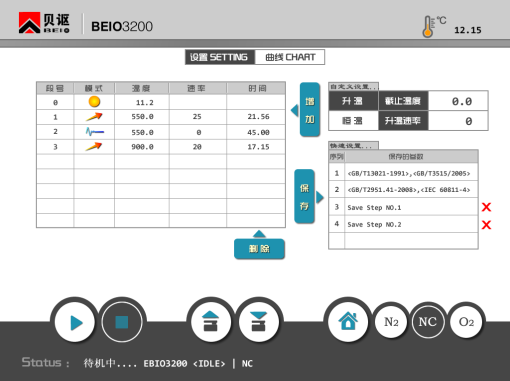This screenshot has height=381, width=510.
Task: Click the furnace raise icon with up arrow
Action: click(211, 322)
